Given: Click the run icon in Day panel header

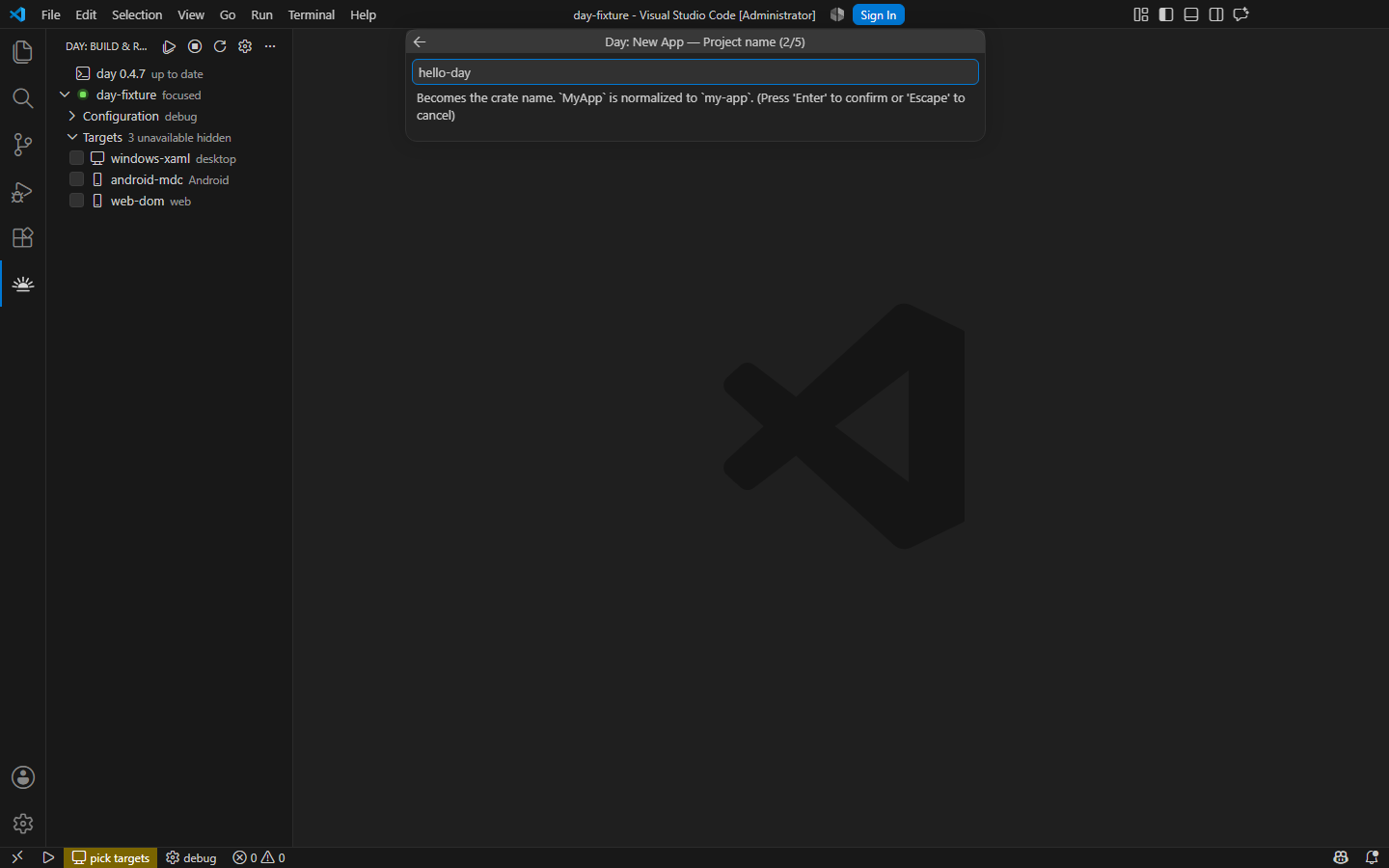Looking at the screenshot, I should [x=169, y=46].
